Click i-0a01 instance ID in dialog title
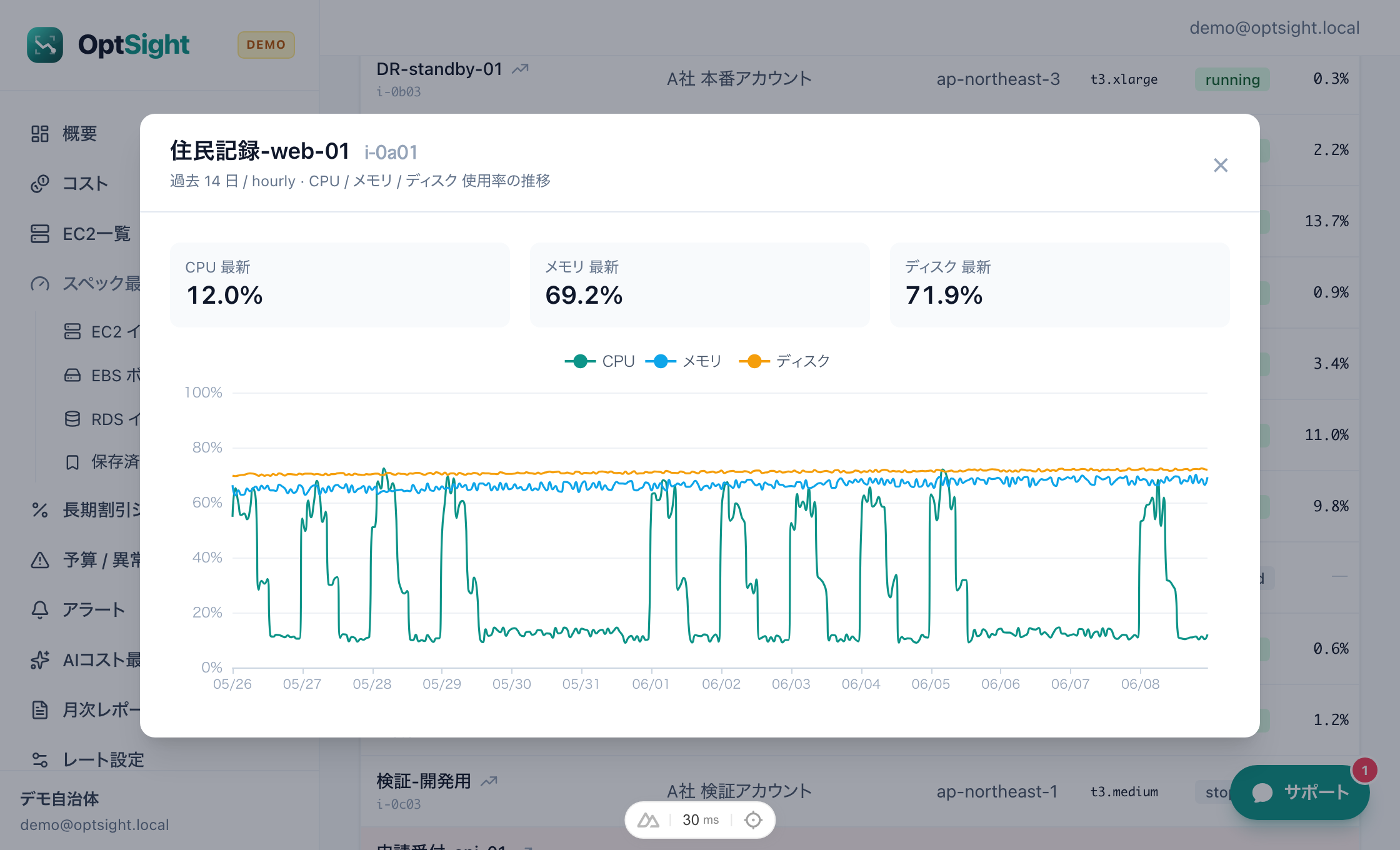 click(391, 152)
